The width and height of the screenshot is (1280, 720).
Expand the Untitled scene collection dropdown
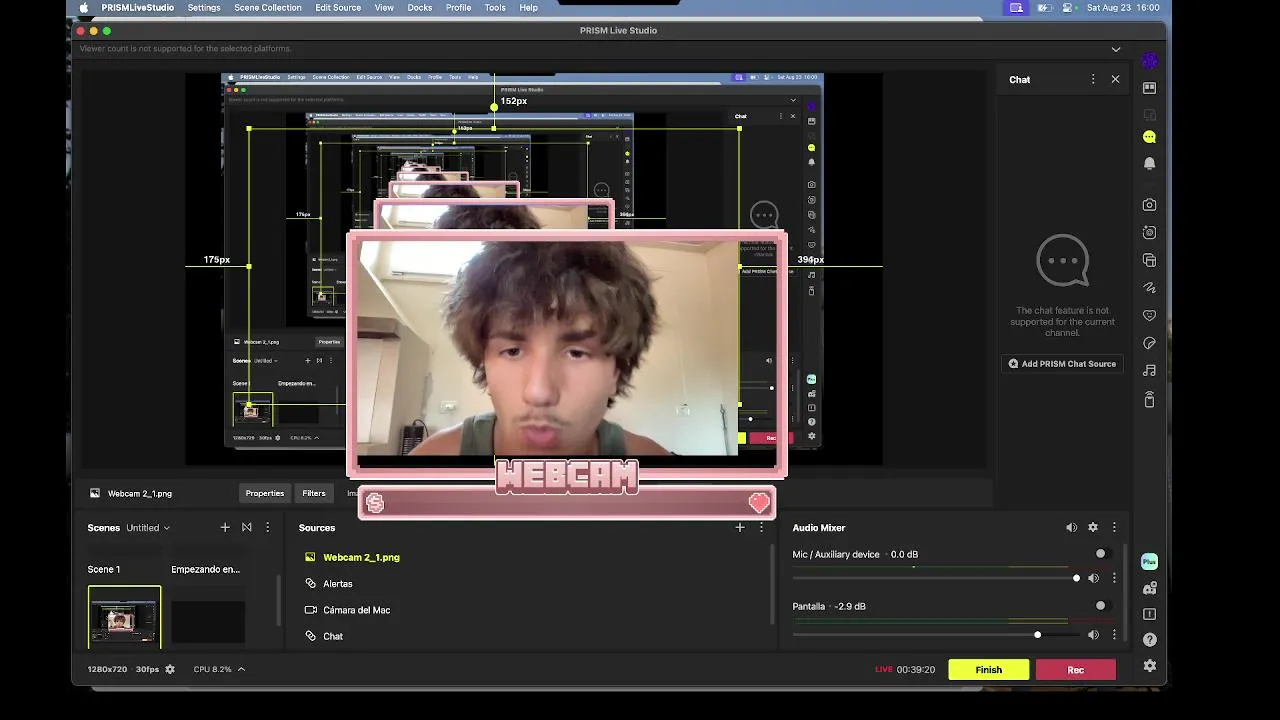(x=148, y=528)
